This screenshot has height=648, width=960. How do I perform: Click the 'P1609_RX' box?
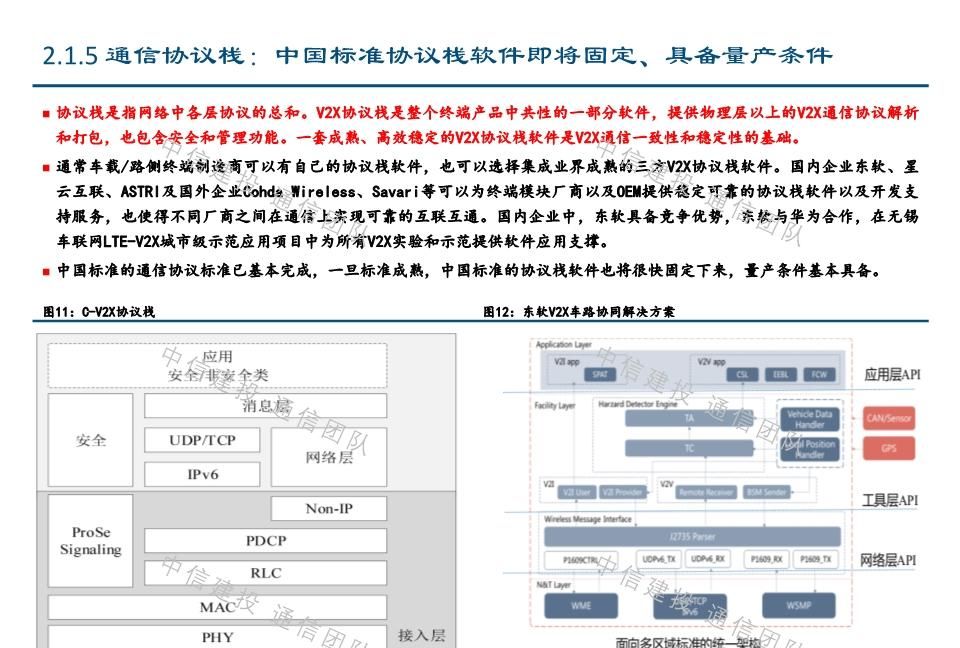tap(766, 559)
